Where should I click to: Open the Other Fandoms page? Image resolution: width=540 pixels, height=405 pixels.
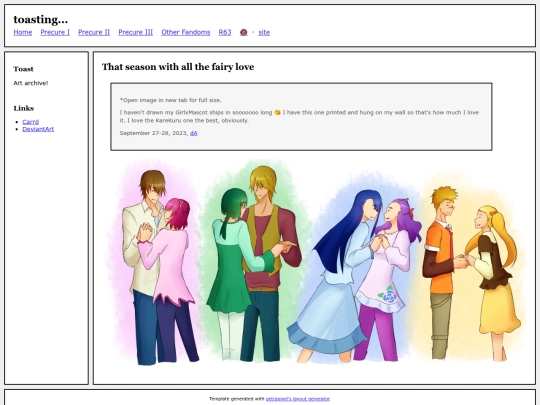click(x=186, y=32)
